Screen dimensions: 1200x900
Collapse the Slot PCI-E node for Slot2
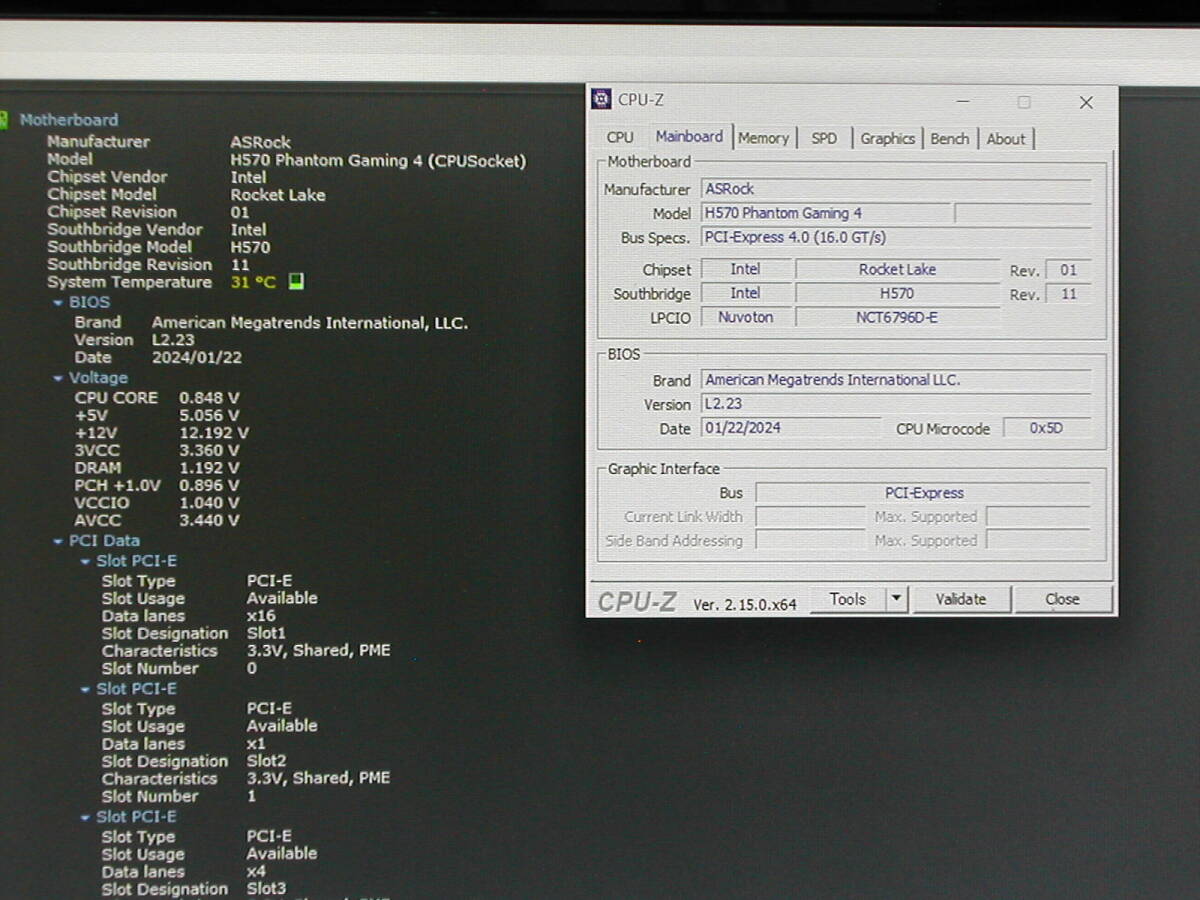(85, 690)
